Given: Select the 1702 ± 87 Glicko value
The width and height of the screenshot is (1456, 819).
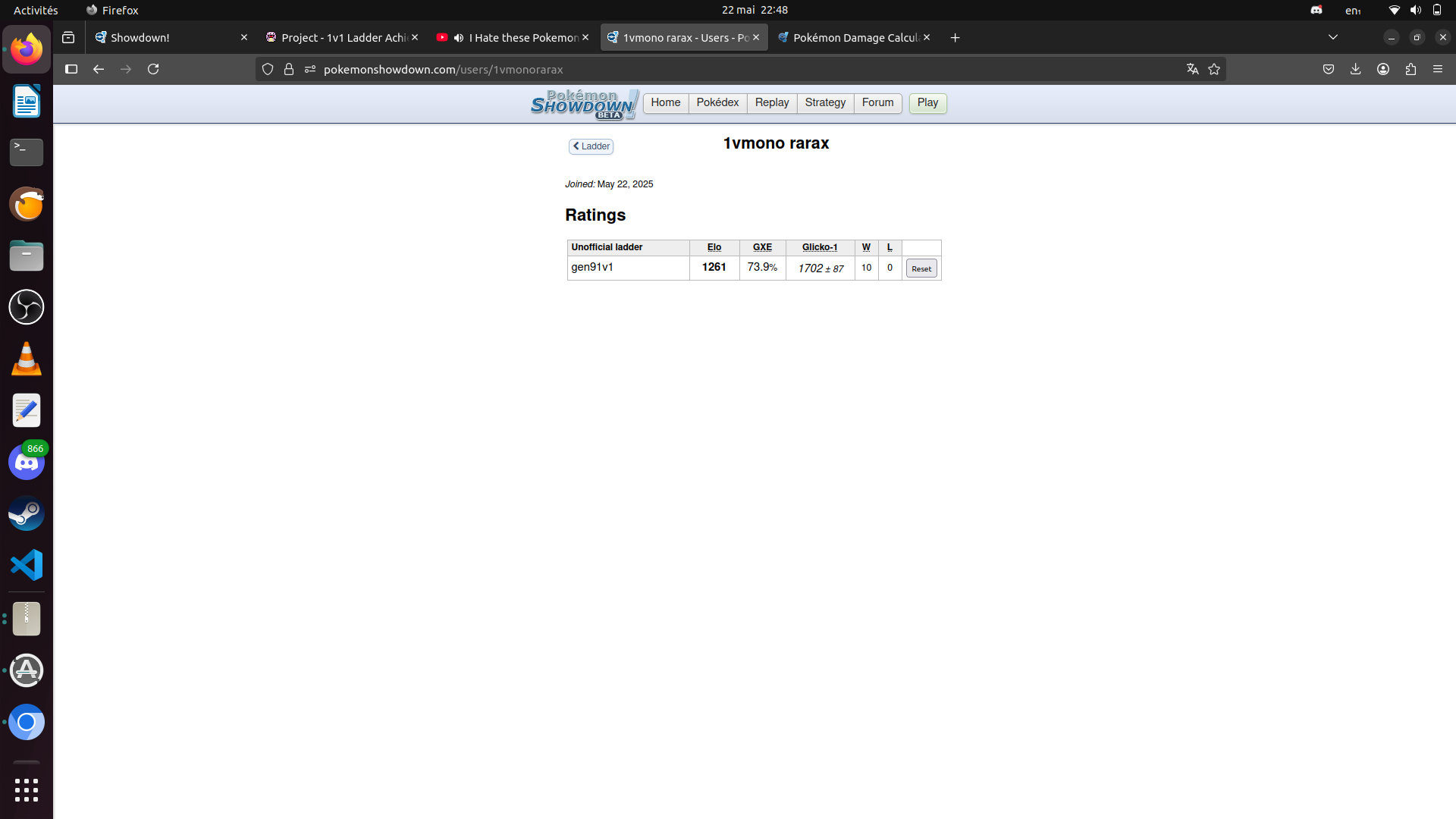Looking at the screenshot, I should click(821, 268).
